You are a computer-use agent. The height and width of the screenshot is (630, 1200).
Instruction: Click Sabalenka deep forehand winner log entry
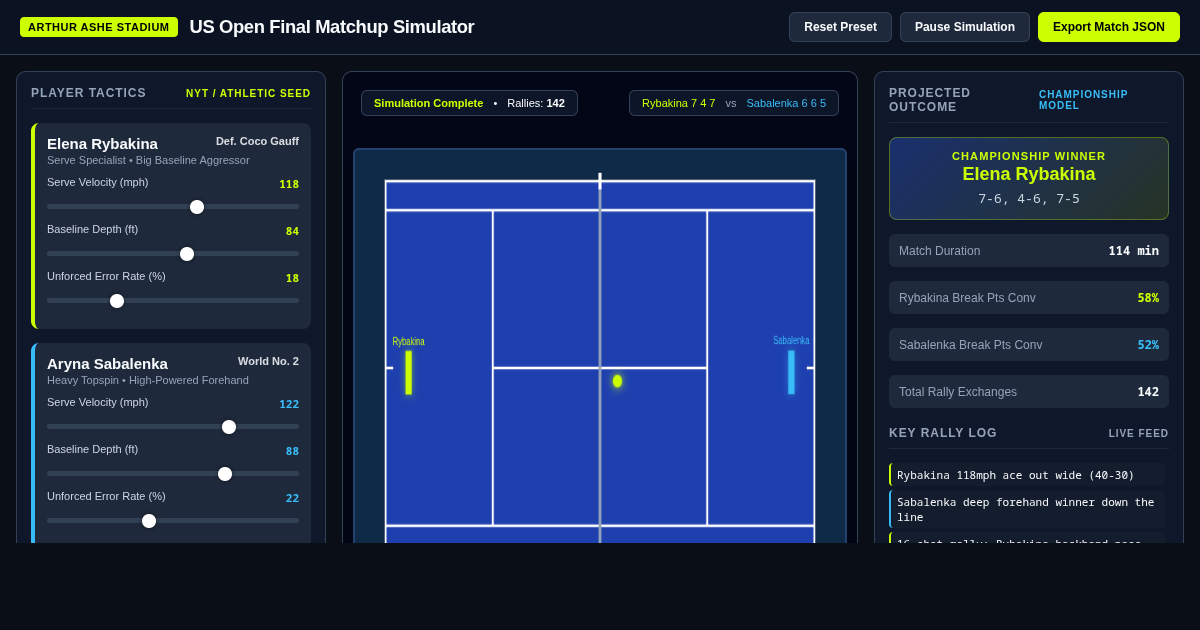[1028, 509]
